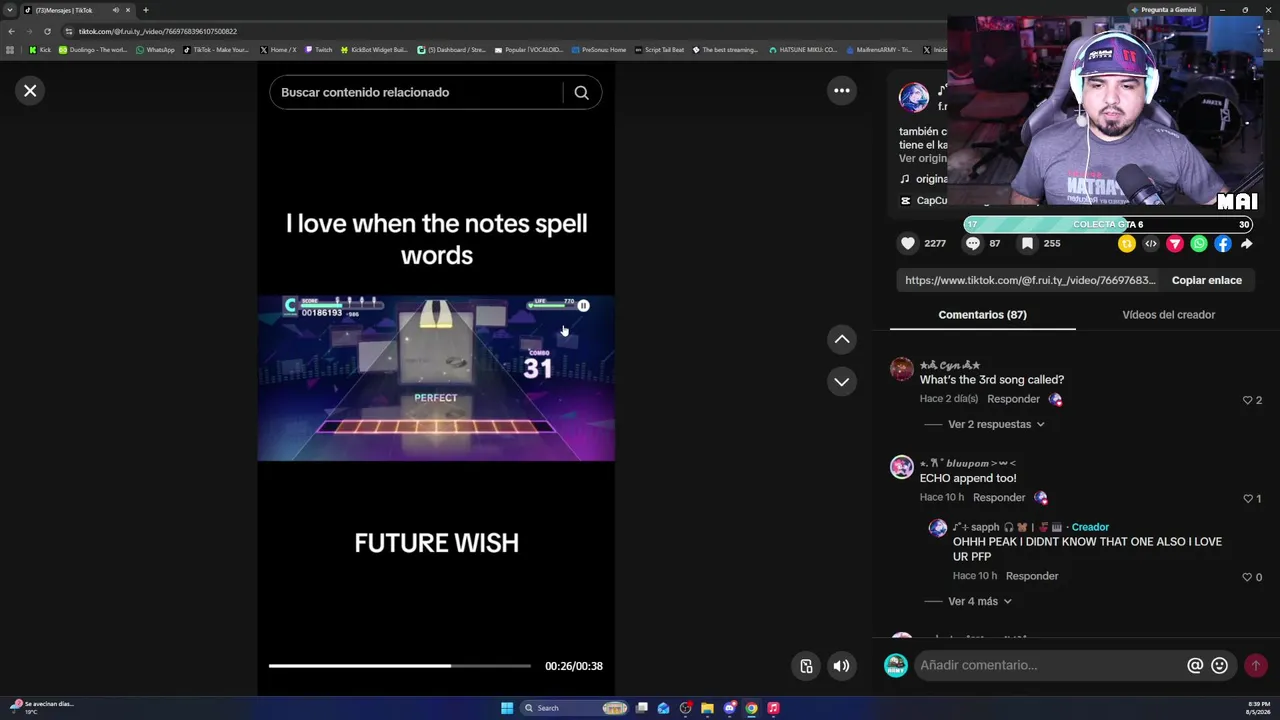Click the address bar URL

(158, 31)
